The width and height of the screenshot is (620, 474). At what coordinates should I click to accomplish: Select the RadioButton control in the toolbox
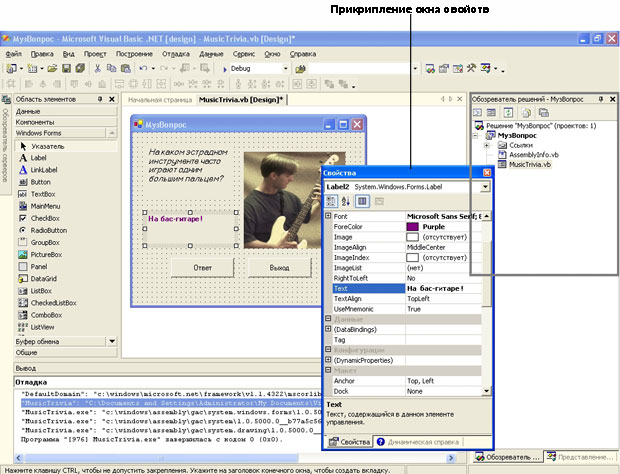coord(49,230)
